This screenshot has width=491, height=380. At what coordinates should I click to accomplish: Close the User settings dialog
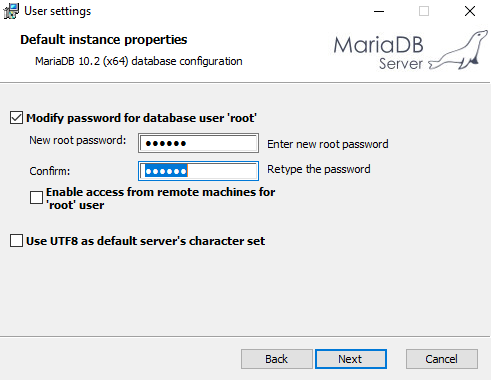coord(470,11)
